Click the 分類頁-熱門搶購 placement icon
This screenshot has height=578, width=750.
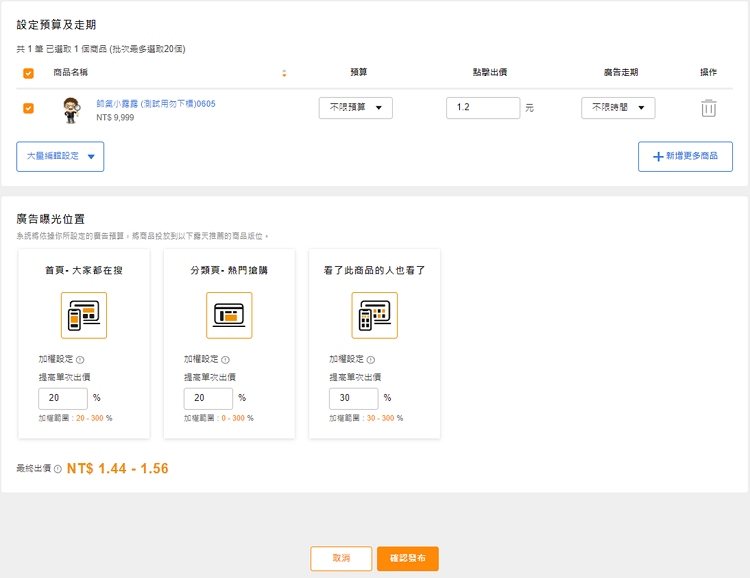(x=229, y=316)
